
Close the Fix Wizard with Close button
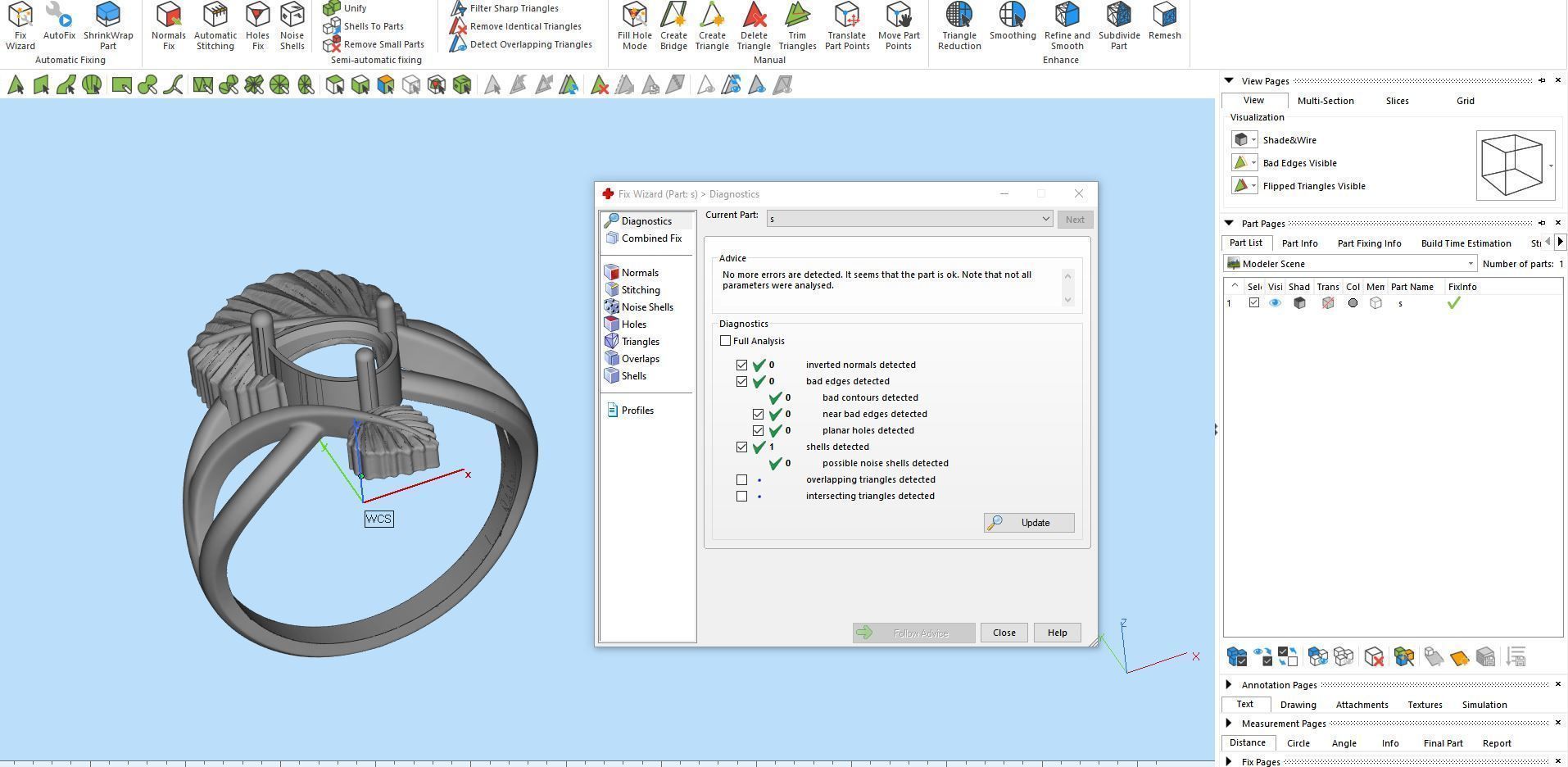point(1004,633)
